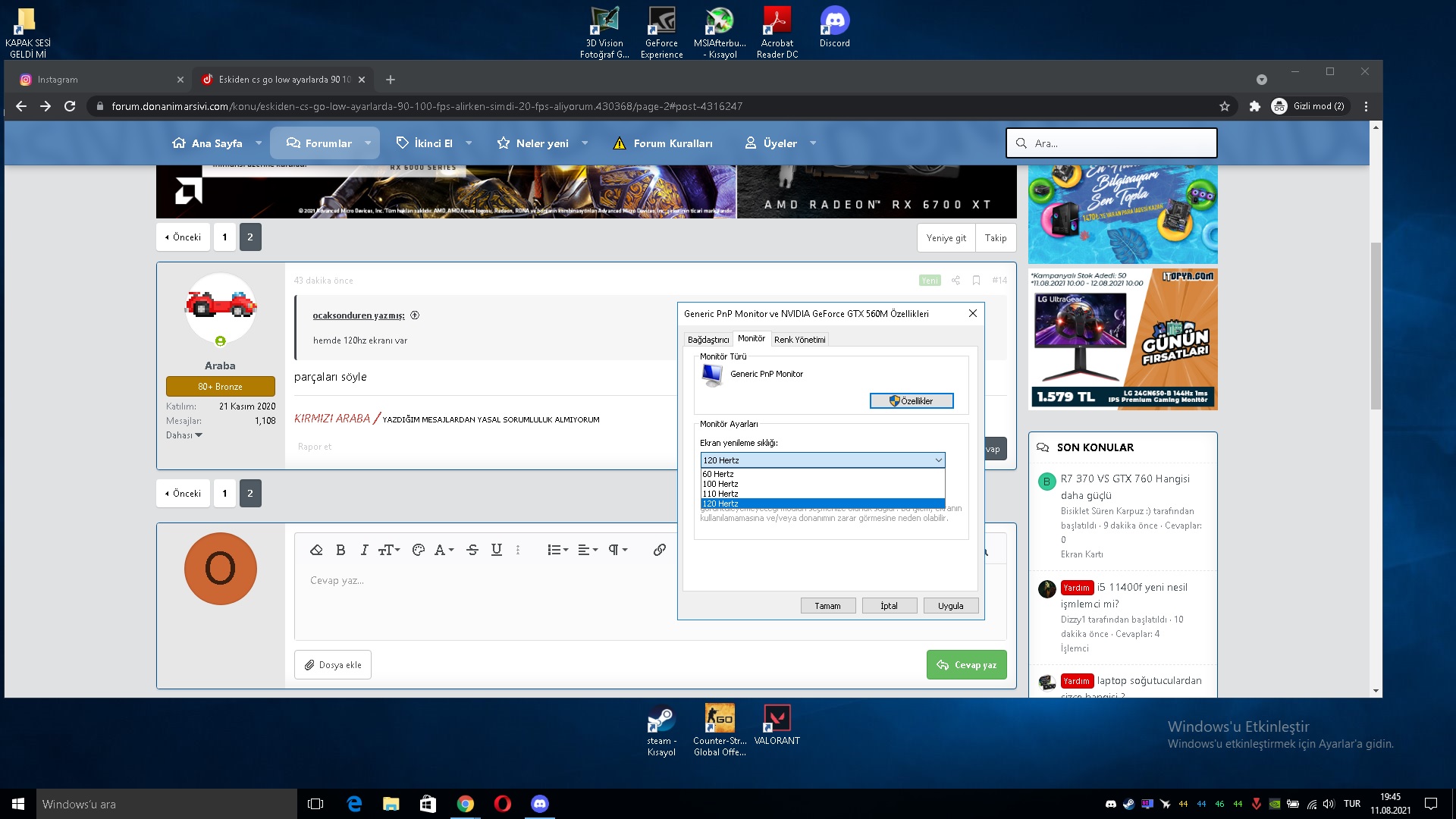
Task: Bookmark post #14 with bookmark icon
Action: coord(977,281)
